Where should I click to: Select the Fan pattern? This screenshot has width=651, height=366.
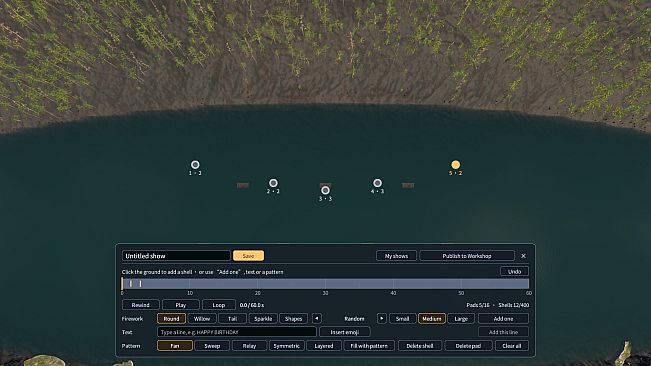(x=175, y=346)
